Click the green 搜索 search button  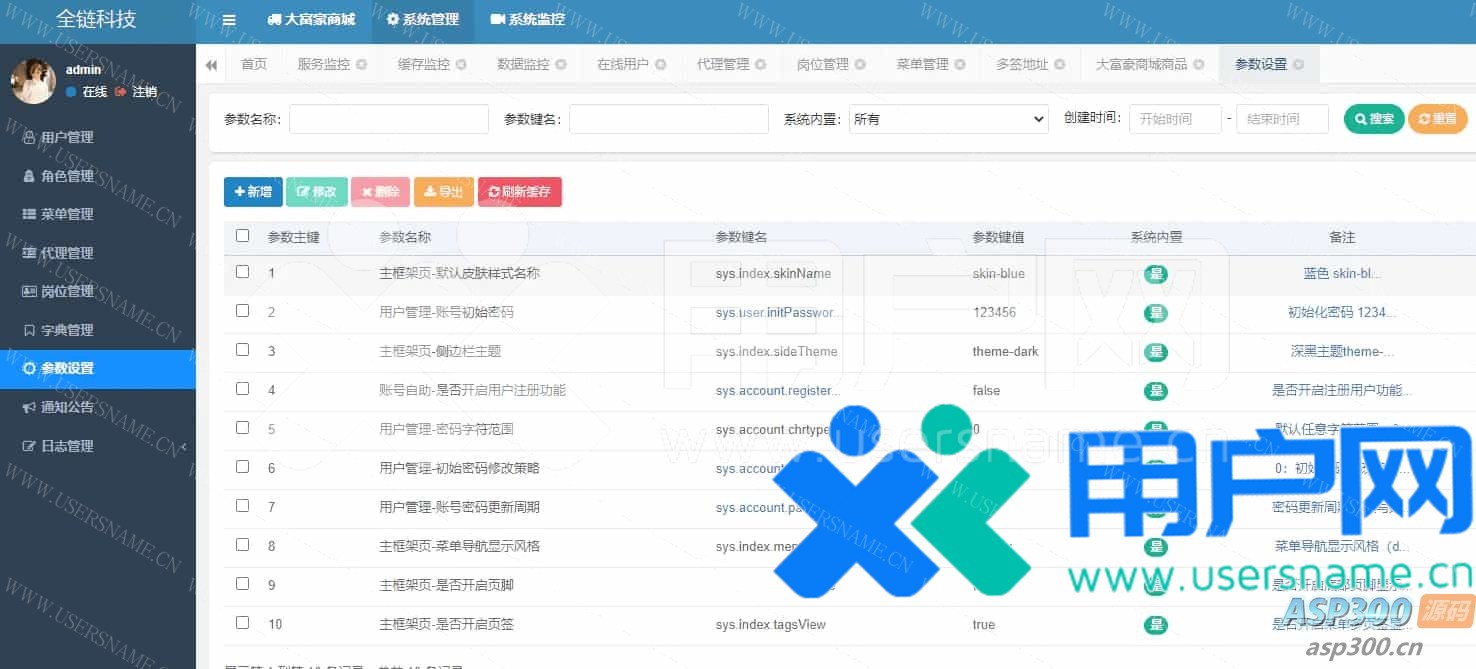[x=1374, y=119]
